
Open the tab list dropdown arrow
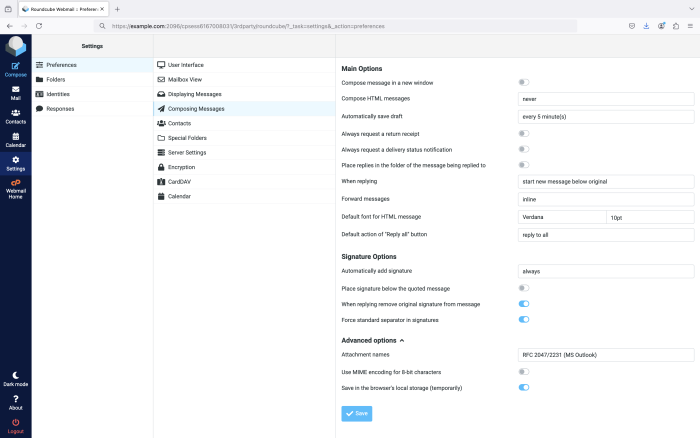pyautogui.click(x=692, y=9)
